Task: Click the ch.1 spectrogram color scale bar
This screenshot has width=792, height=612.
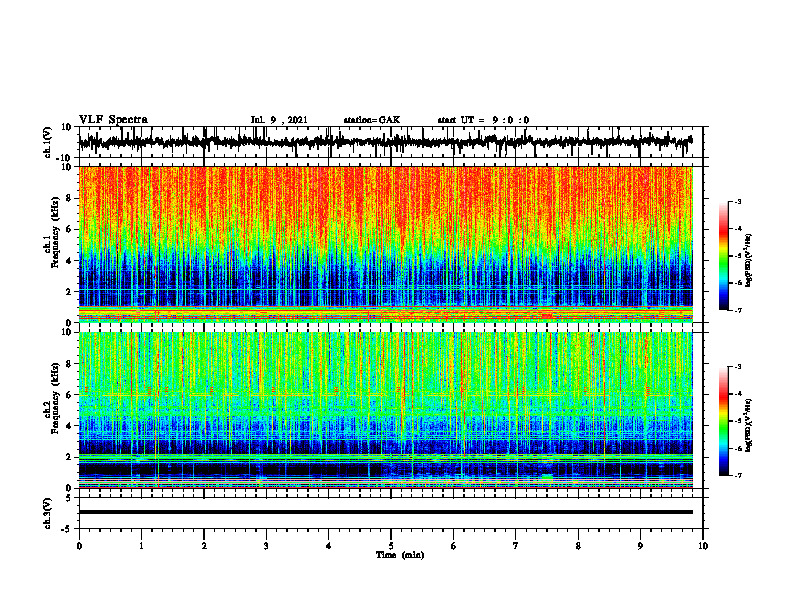Action: pyautogui.click(x=723, y=256)
